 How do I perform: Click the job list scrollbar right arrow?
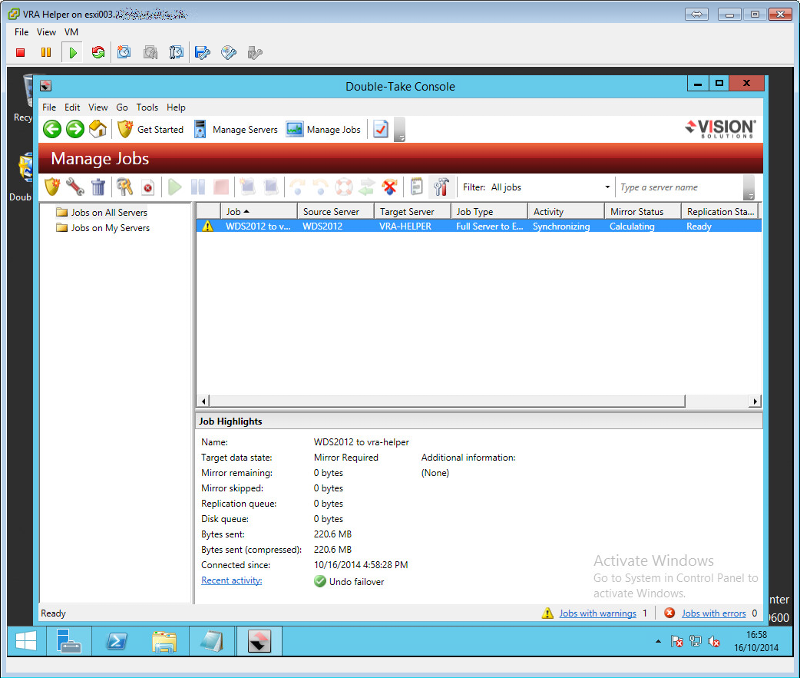coord(755,401)
